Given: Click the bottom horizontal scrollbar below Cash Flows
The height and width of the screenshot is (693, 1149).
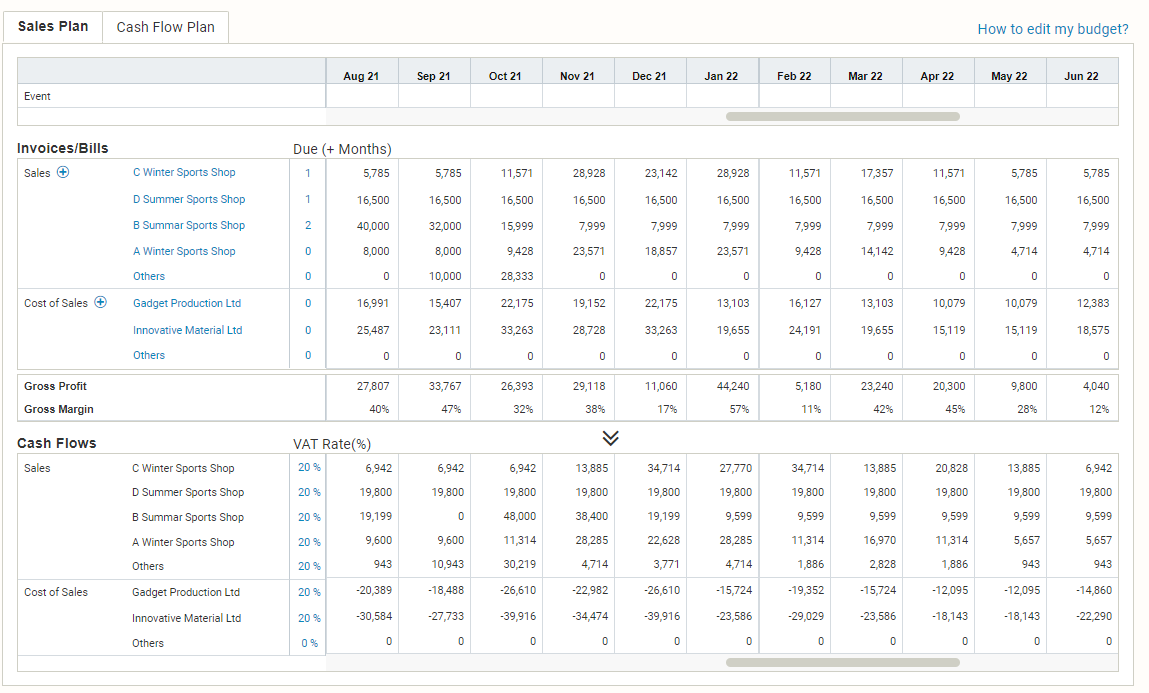Looking at the screenshot, I should coord(843,662).
